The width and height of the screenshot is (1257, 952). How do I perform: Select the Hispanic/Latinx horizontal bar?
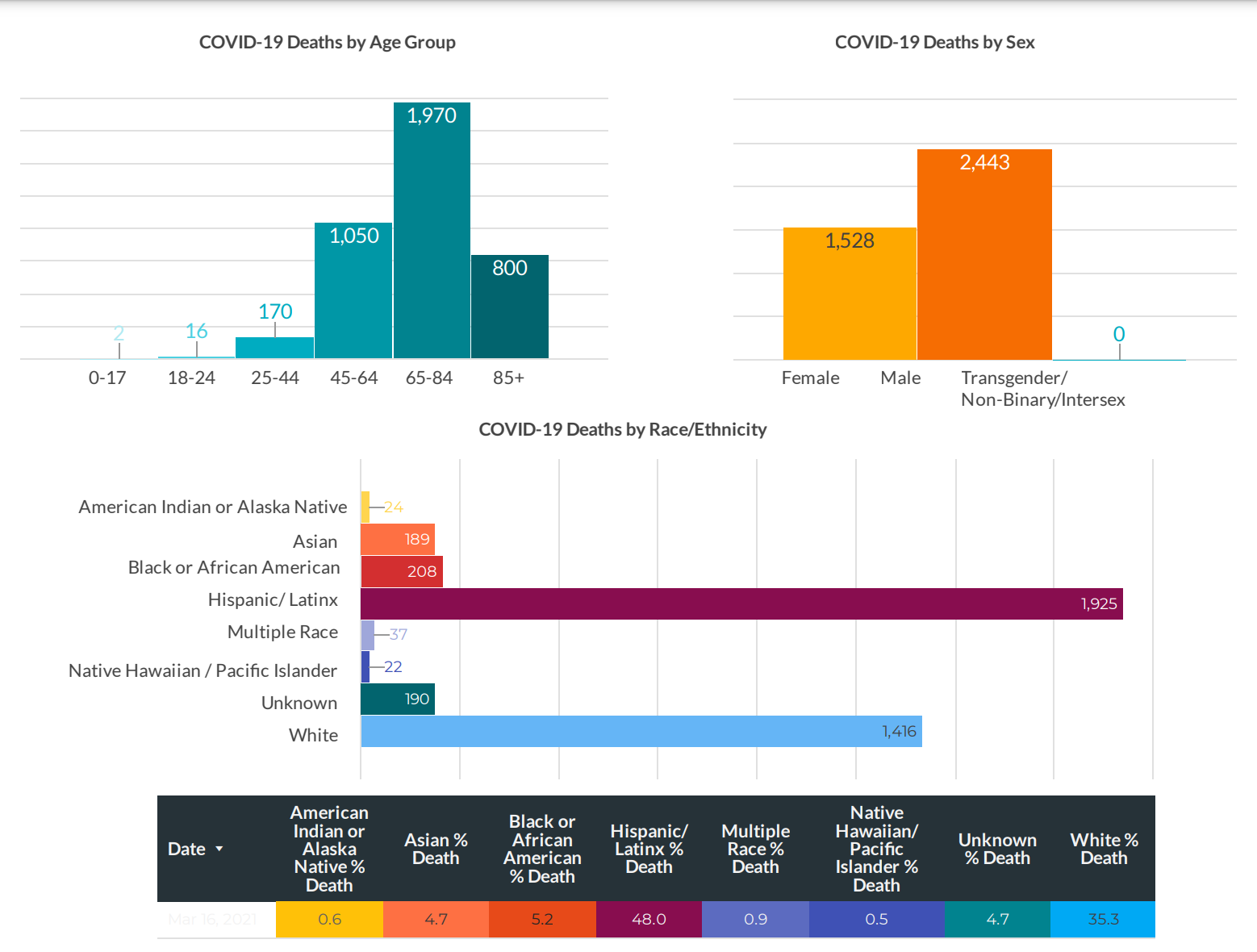(x=741, y=603)
